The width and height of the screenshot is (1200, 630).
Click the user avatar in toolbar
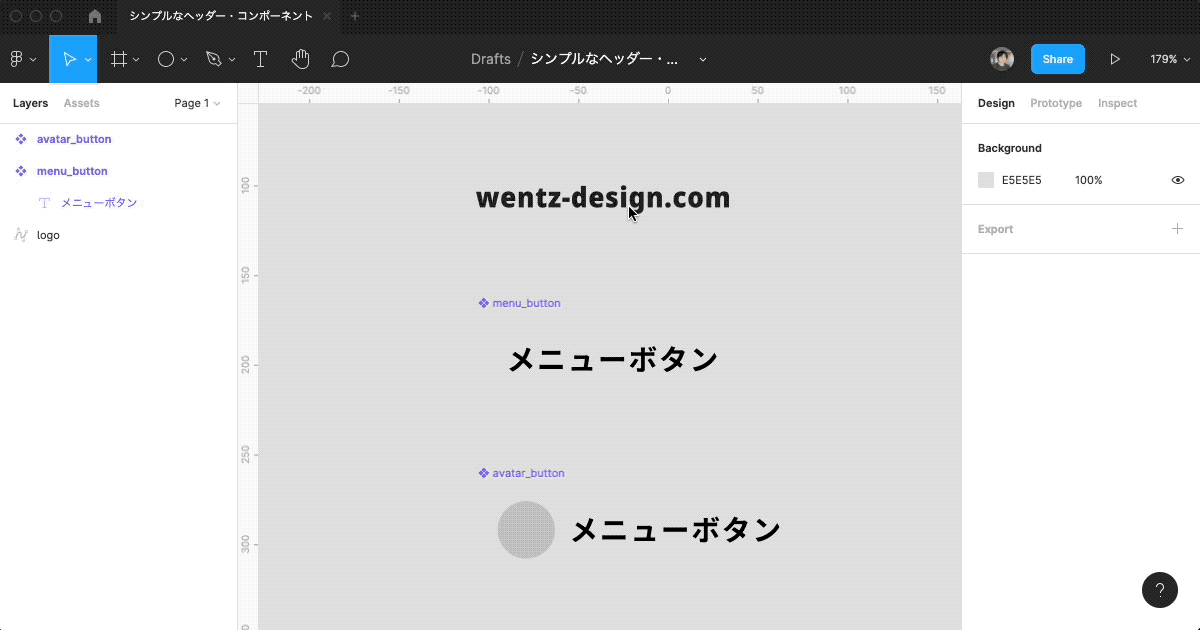pos(1002,59)
